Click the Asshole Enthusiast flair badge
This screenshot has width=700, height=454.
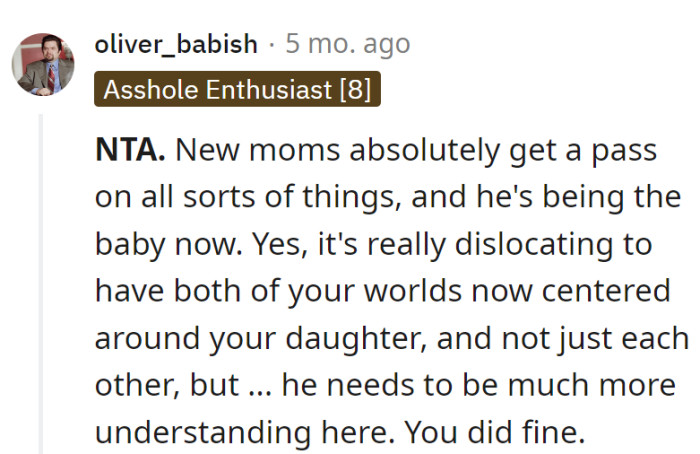coord(237,90)
